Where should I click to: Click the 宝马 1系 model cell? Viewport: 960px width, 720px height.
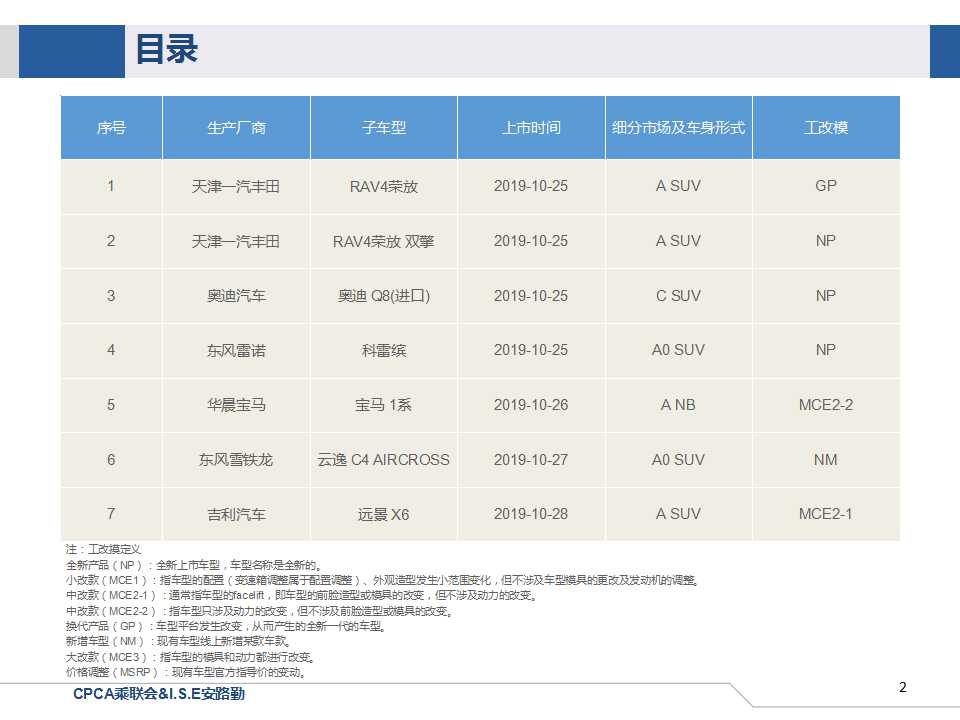click(384, 405)
